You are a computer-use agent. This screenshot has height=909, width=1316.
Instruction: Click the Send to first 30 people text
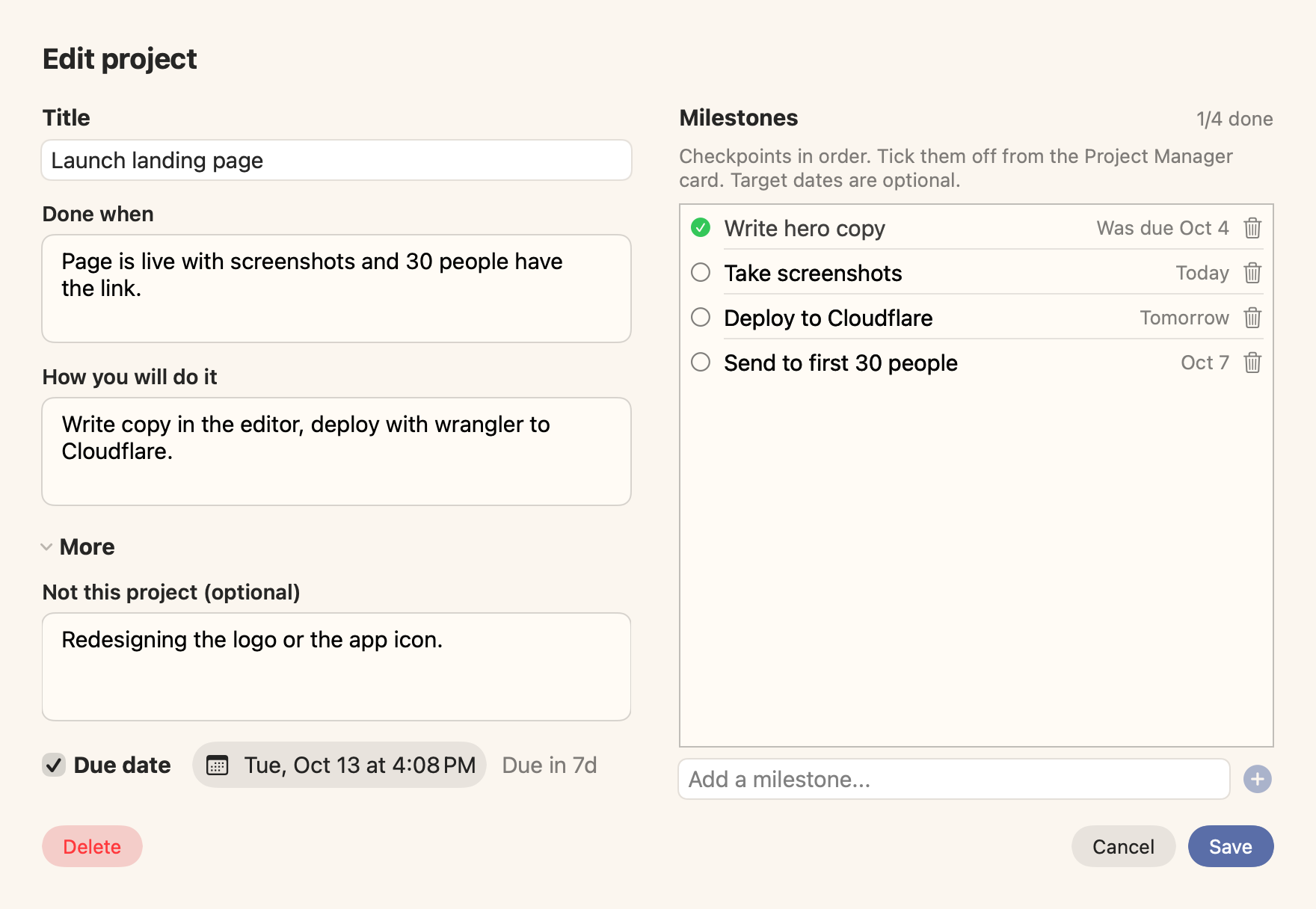click(x=841, y=363)
